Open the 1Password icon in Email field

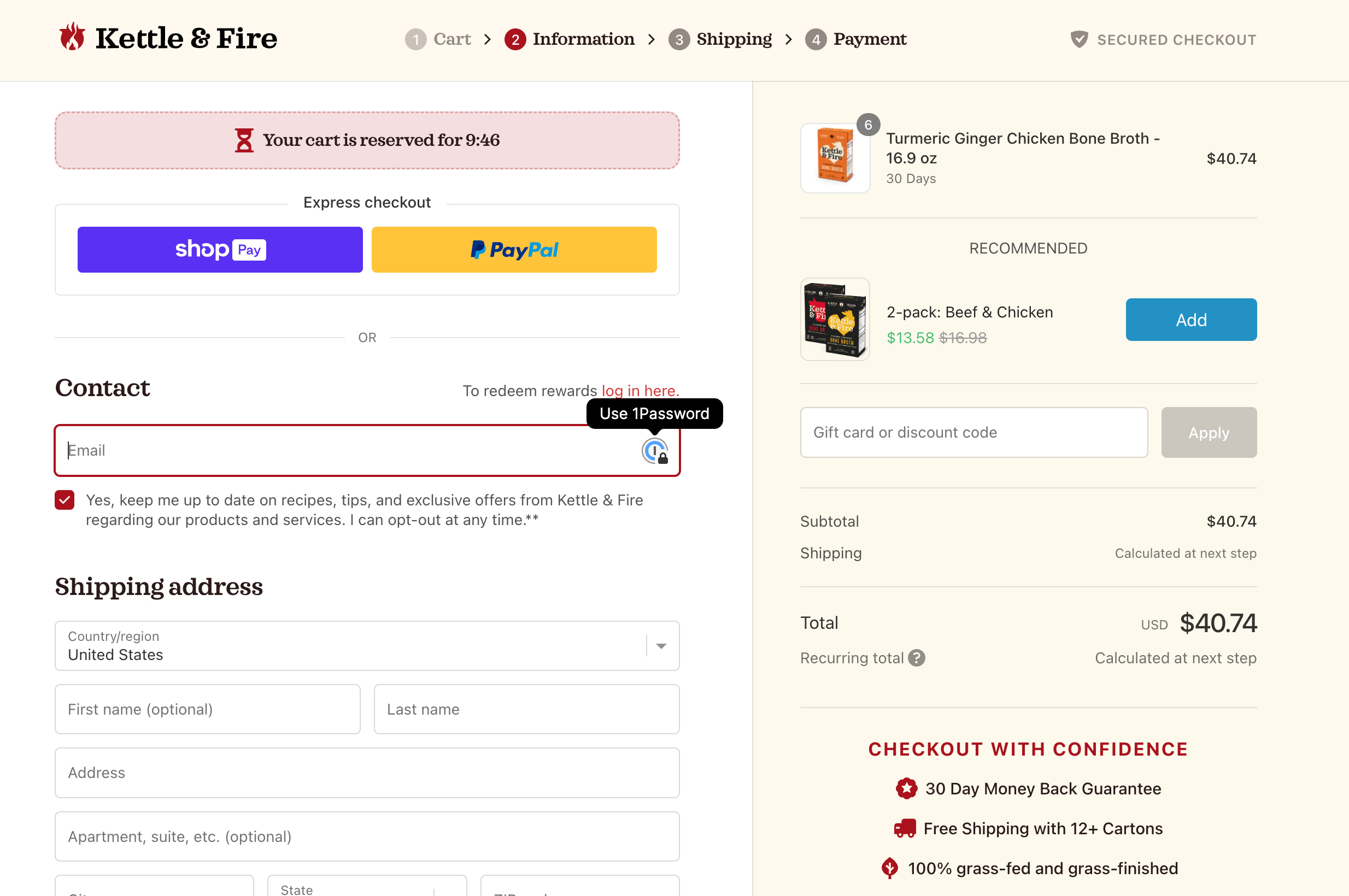tap(654, 451)
